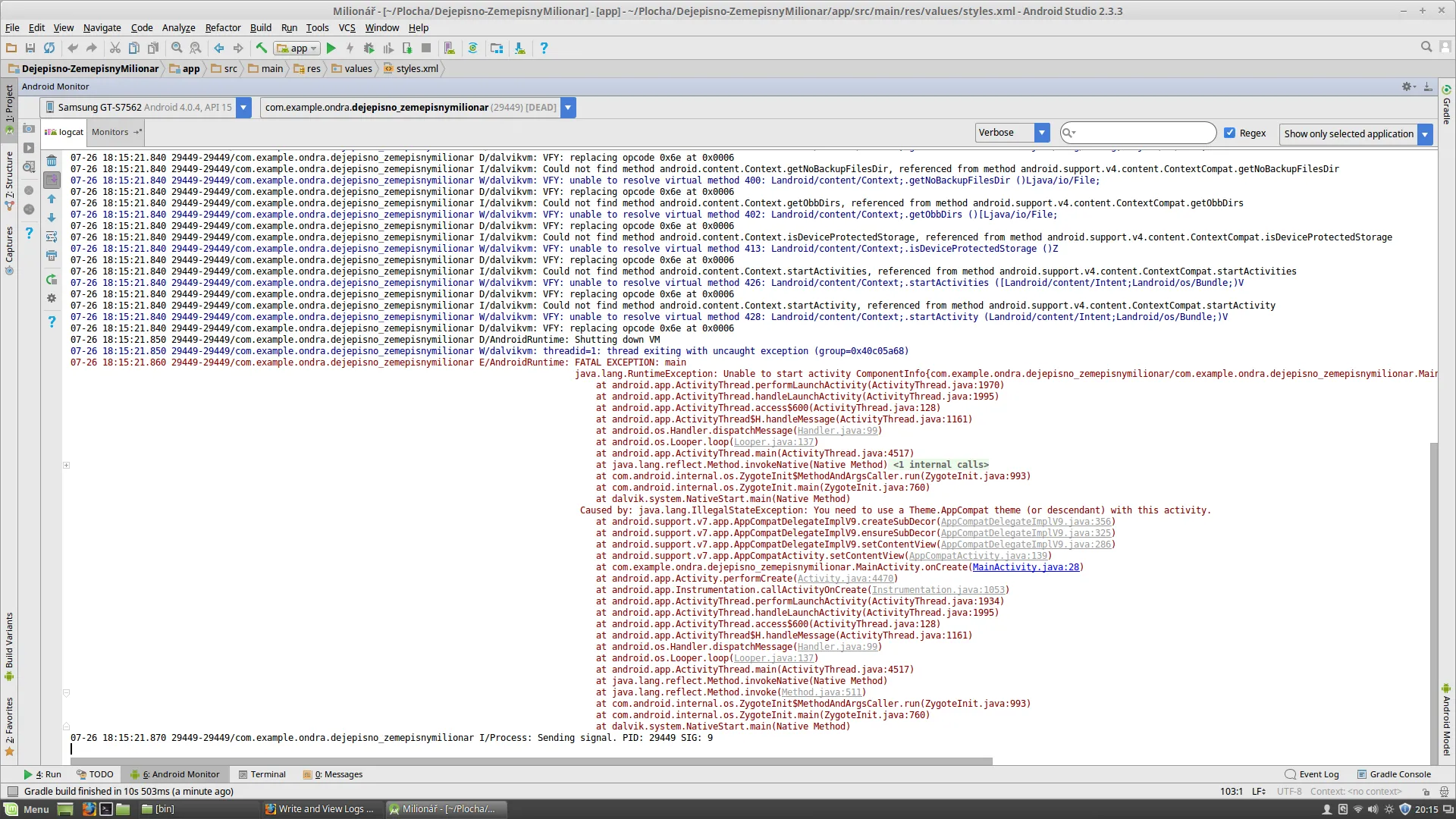Expand the Show only selected application dropdown
Image resolution: width=1456 pixels, height=819 pixels.
click(1425, 134)
